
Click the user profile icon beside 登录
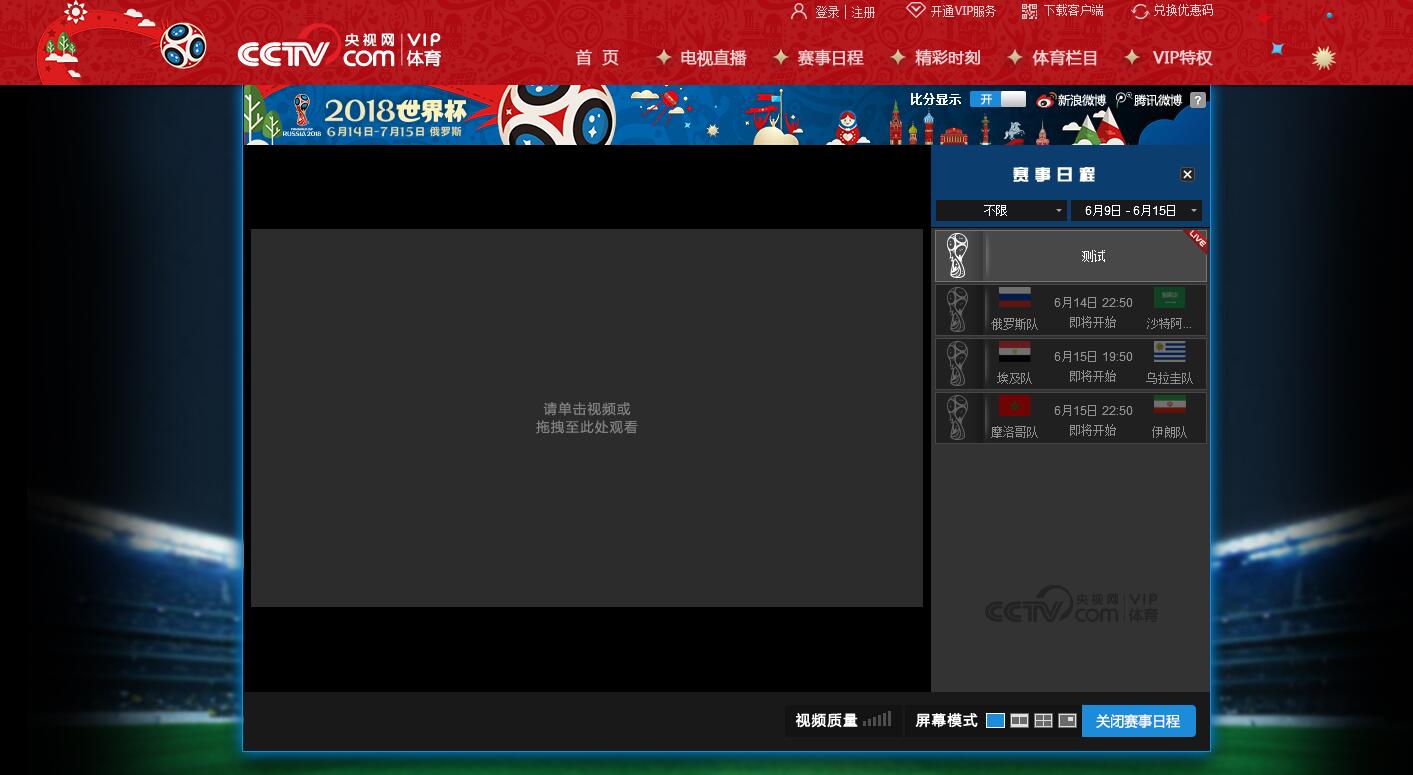799,11
